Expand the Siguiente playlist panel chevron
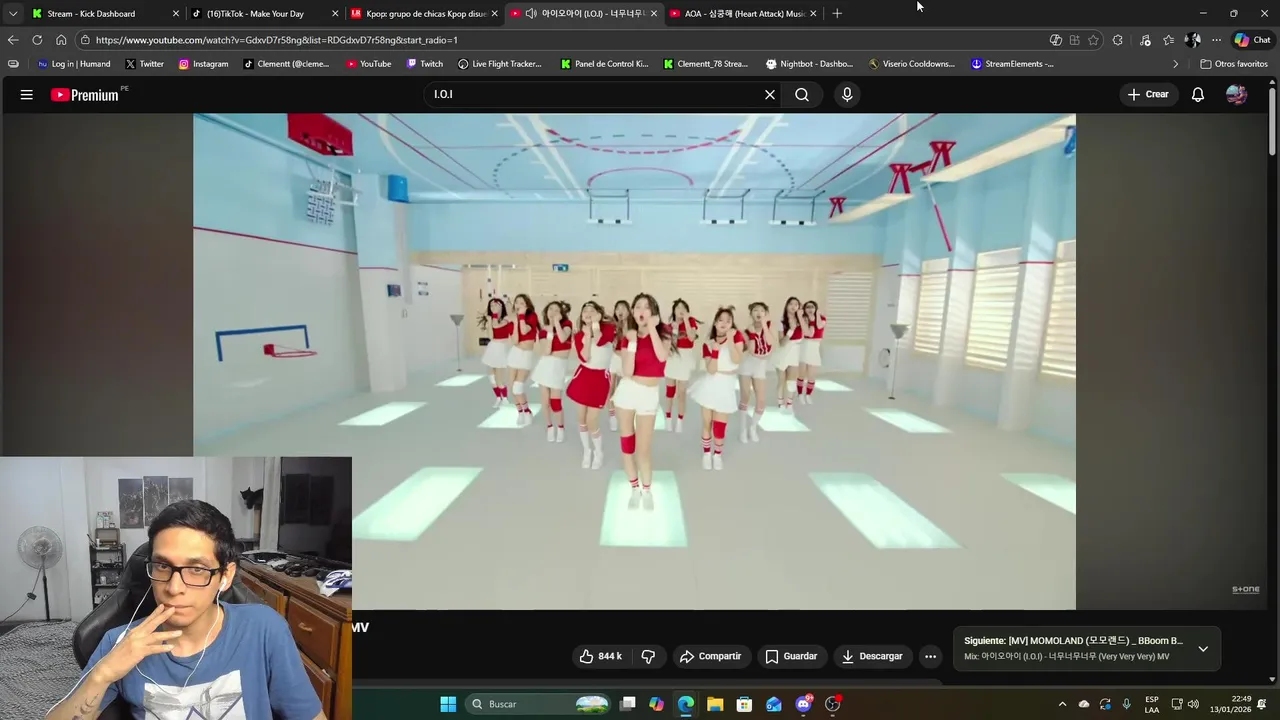This screenshot has width=1280, height=720. tap(1203, 649)
